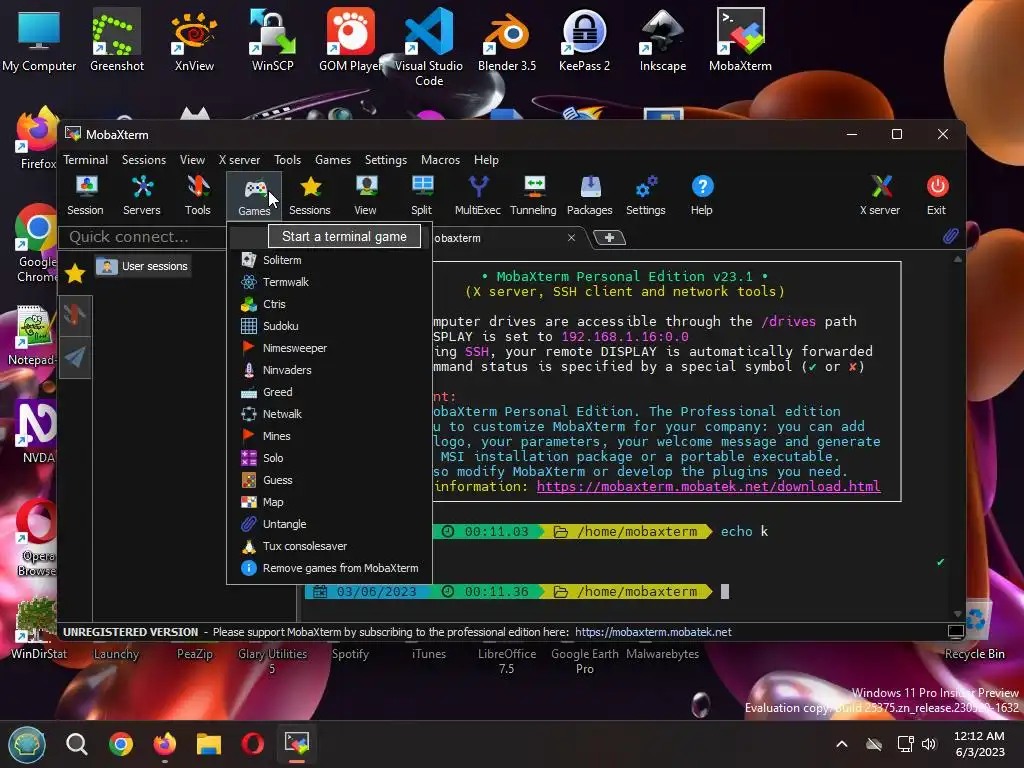This screenshot has width=1024, height=768.
Task: Open the Sessions star toolbar icon
Action: (x=310, y=195)
